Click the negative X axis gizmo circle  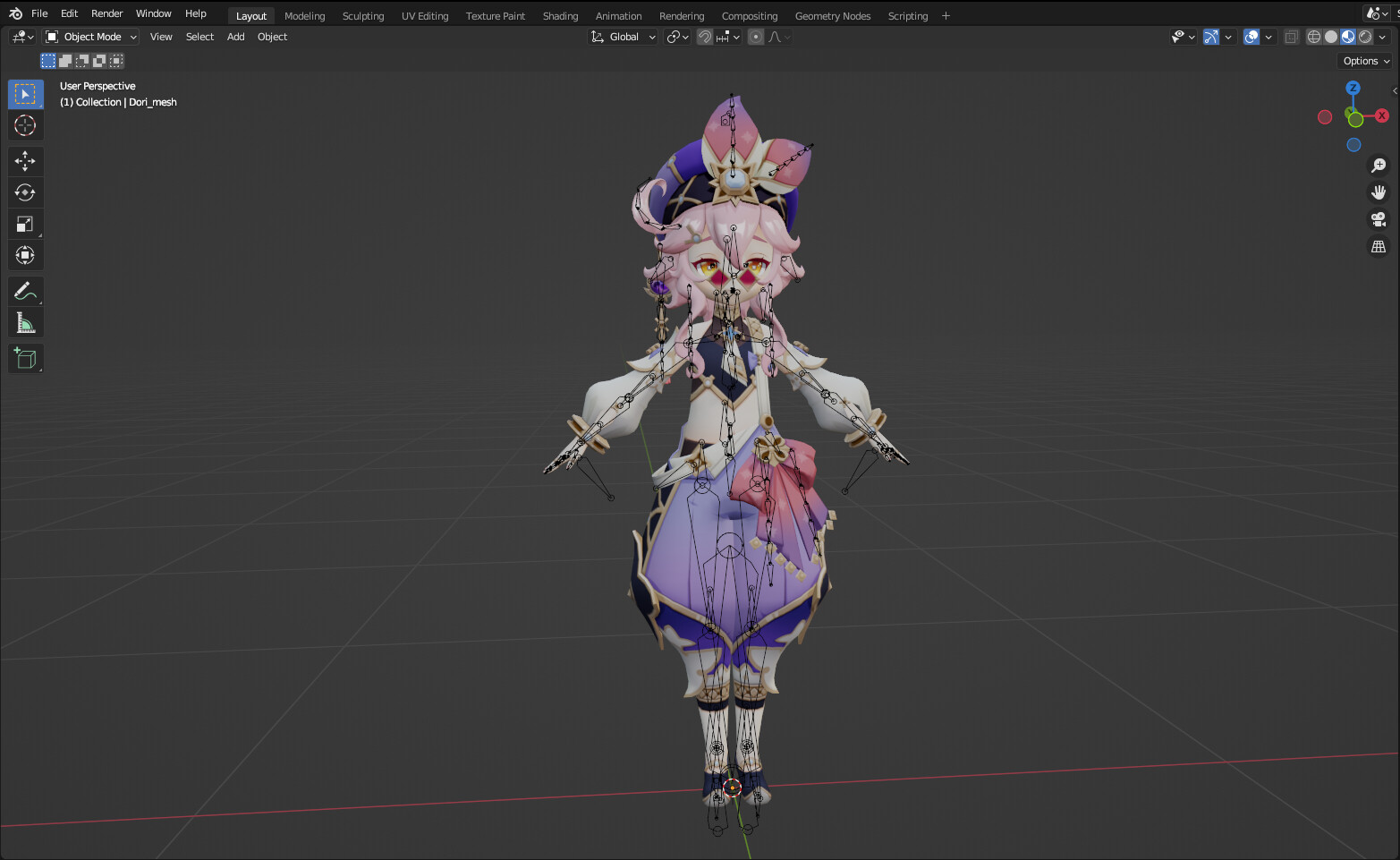(1325, 117)
